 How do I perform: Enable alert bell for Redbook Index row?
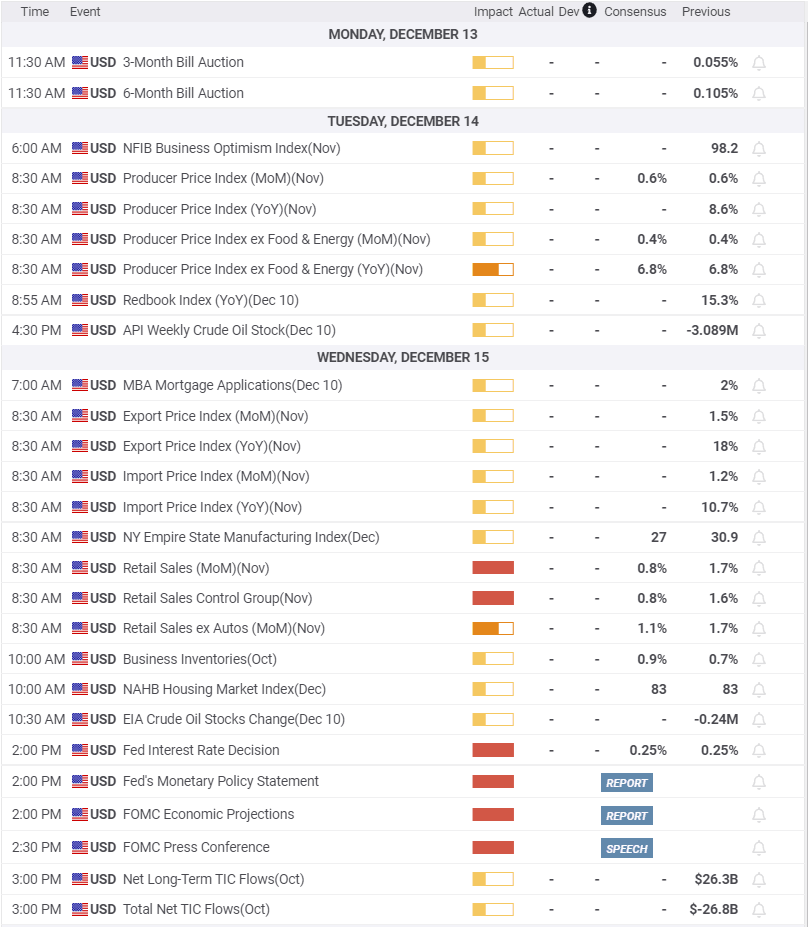pos(759,300)
